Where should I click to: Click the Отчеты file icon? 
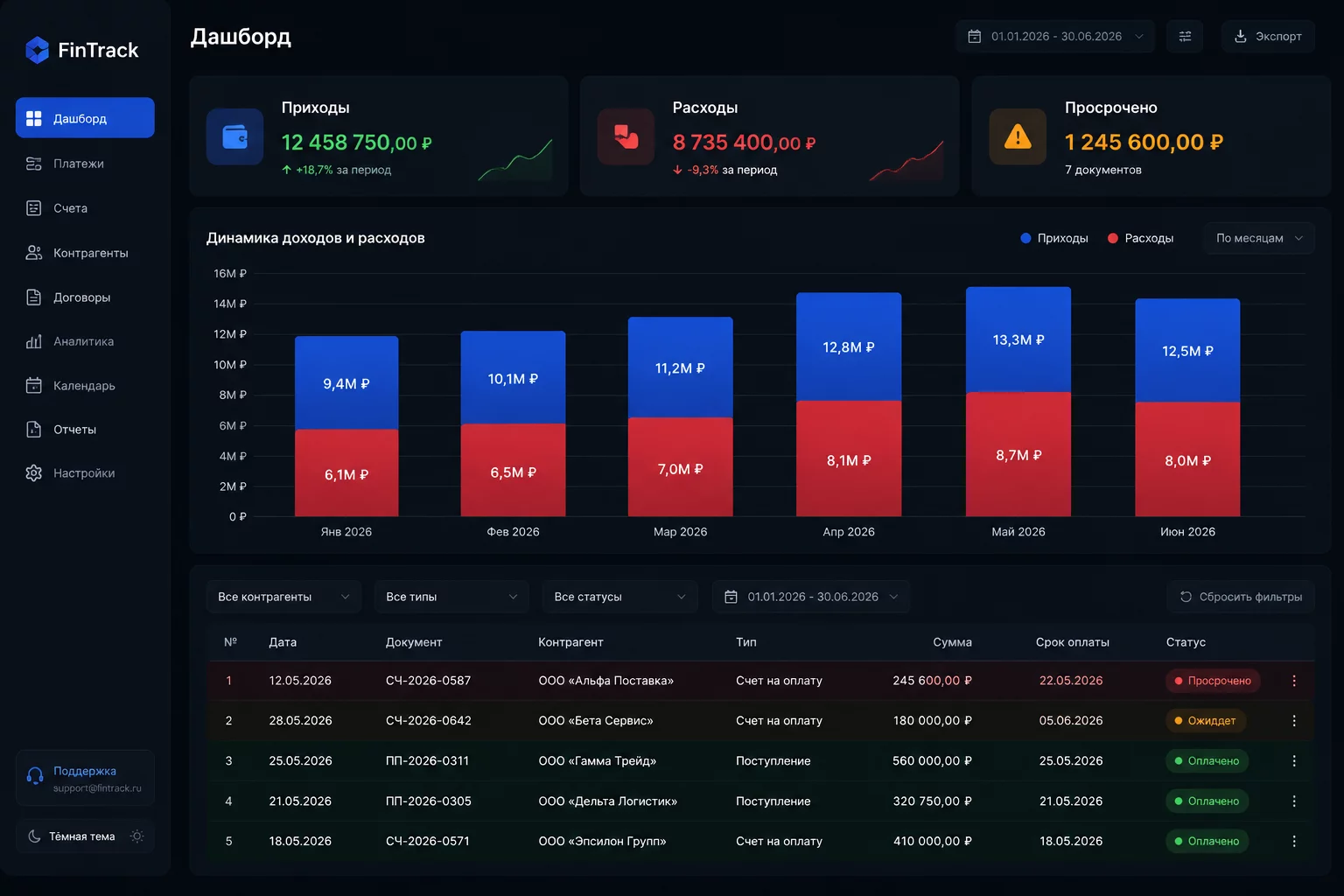point(34,430)
